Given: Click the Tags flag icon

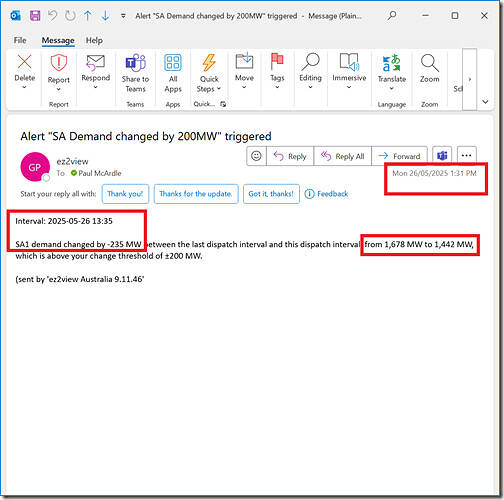Looking at the screenshot, I should tap(277, 61).
